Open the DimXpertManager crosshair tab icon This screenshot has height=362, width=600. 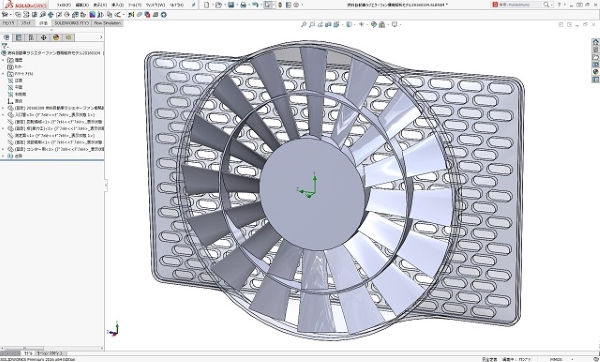coord(43,37)
